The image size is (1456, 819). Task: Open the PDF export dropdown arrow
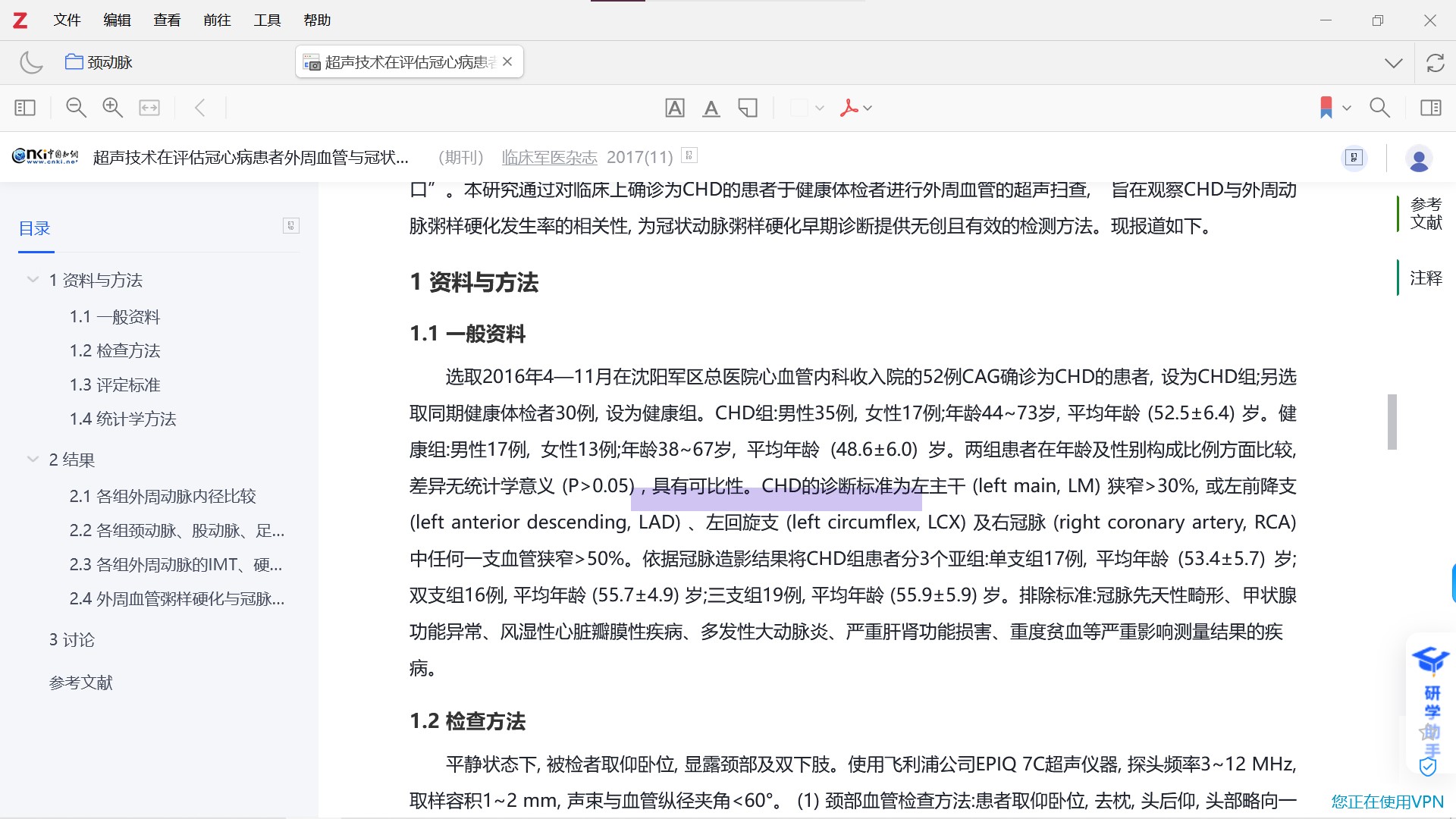(x=868, y=108)
